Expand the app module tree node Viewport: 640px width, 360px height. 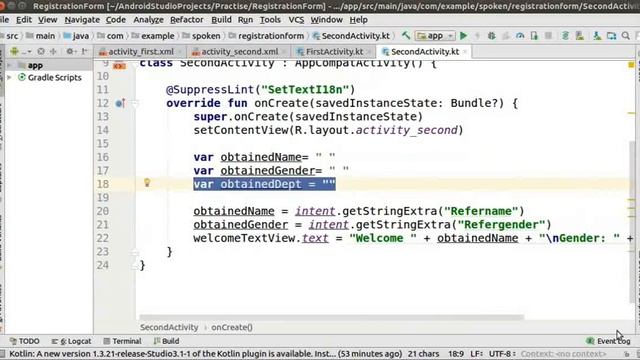(9, 65)
